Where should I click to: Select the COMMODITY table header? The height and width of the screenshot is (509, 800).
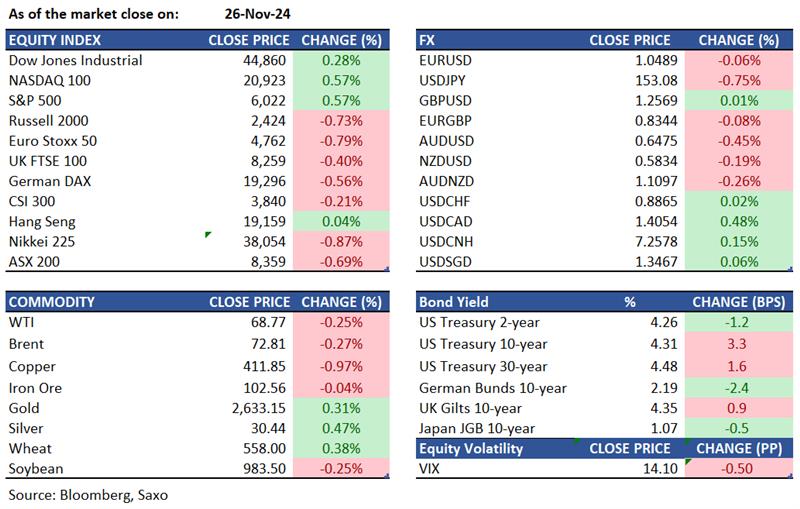click(51, 302)
